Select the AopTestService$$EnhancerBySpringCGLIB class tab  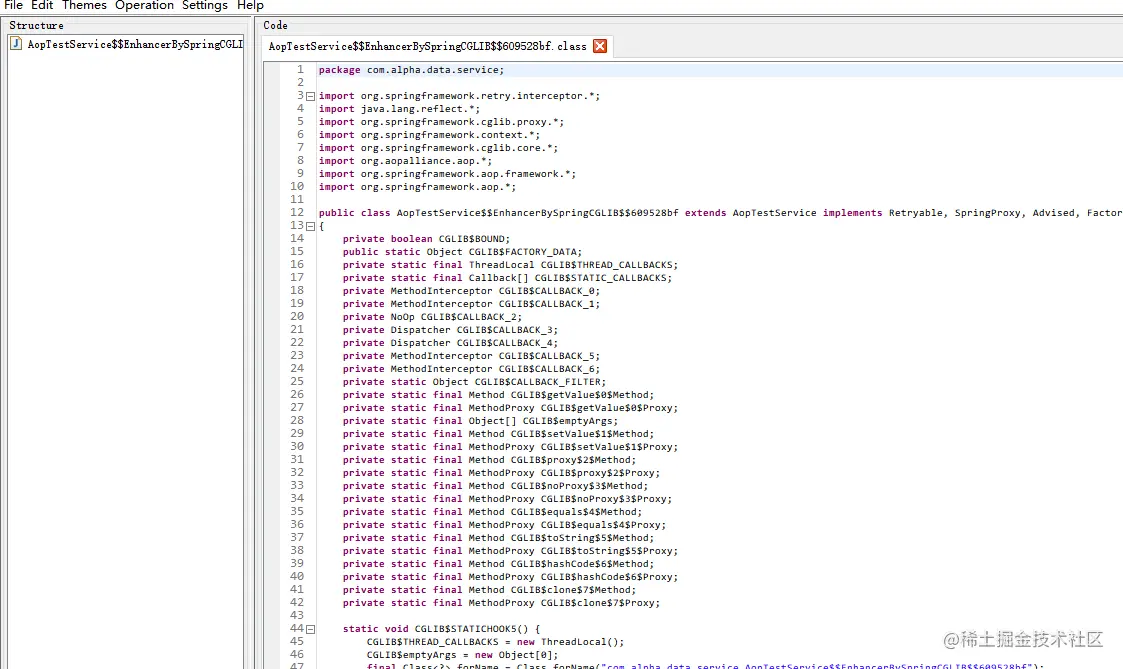pyautogui.click(x=428, y=46)
